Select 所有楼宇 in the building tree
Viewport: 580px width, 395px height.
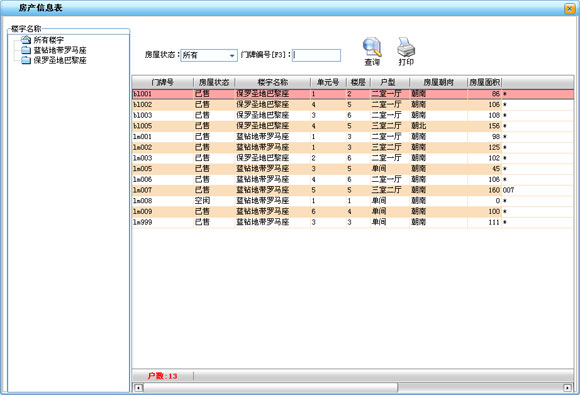[x=49, y=40]
